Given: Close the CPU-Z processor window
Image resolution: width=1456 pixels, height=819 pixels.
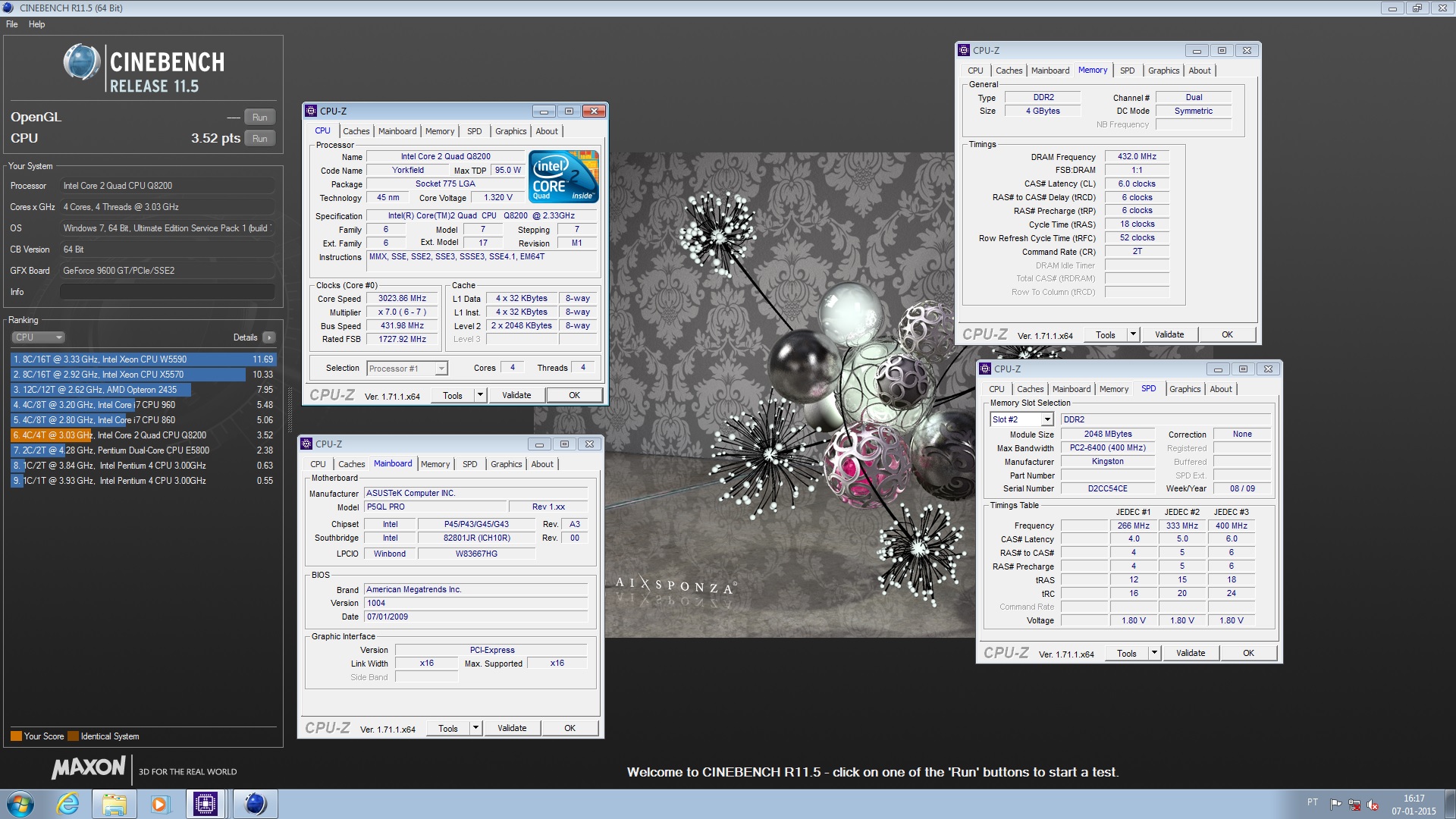Looking at the screenshot, I should point(594,111).
